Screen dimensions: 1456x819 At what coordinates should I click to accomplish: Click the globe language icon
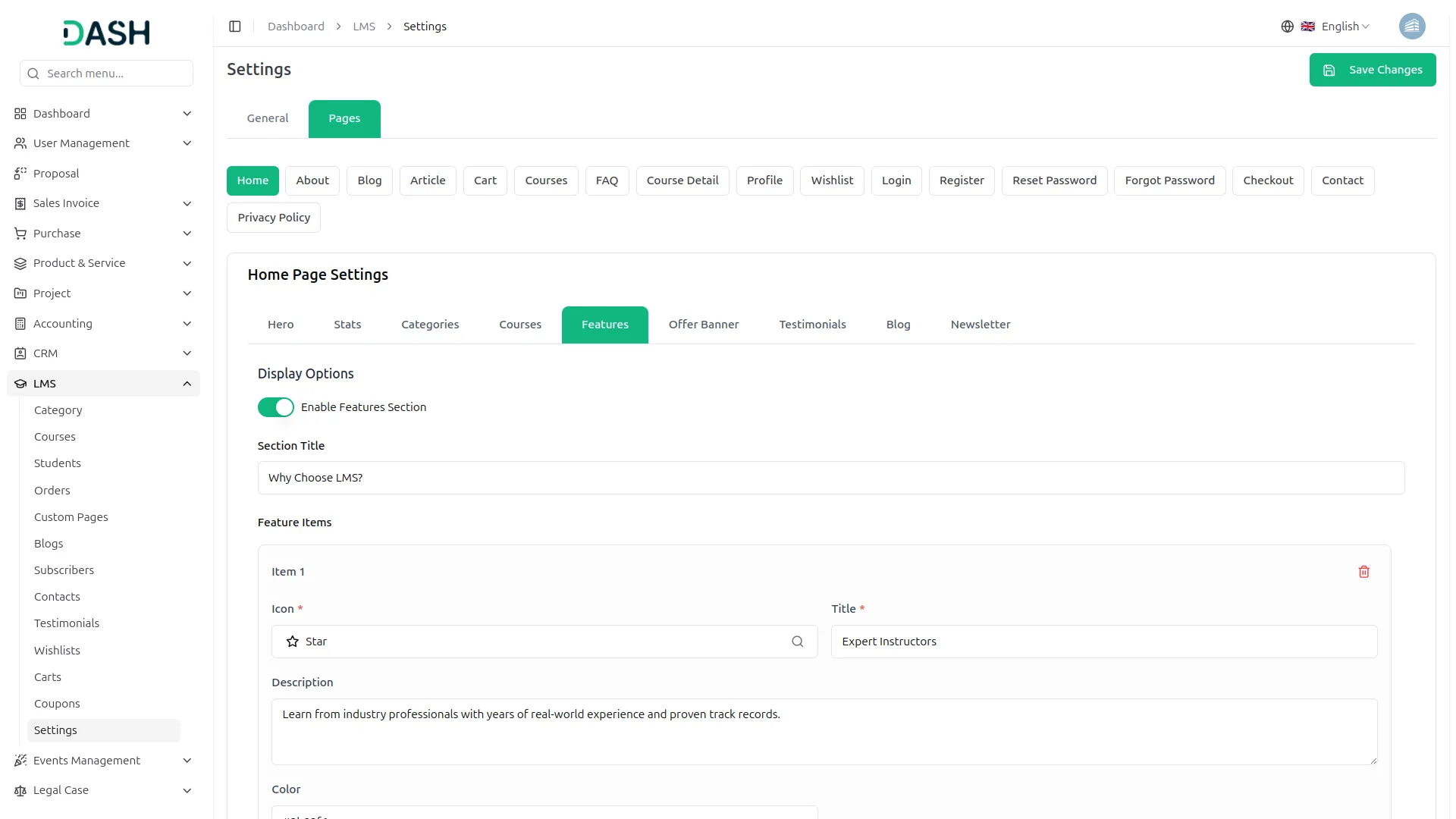[x=1287, y=27]
